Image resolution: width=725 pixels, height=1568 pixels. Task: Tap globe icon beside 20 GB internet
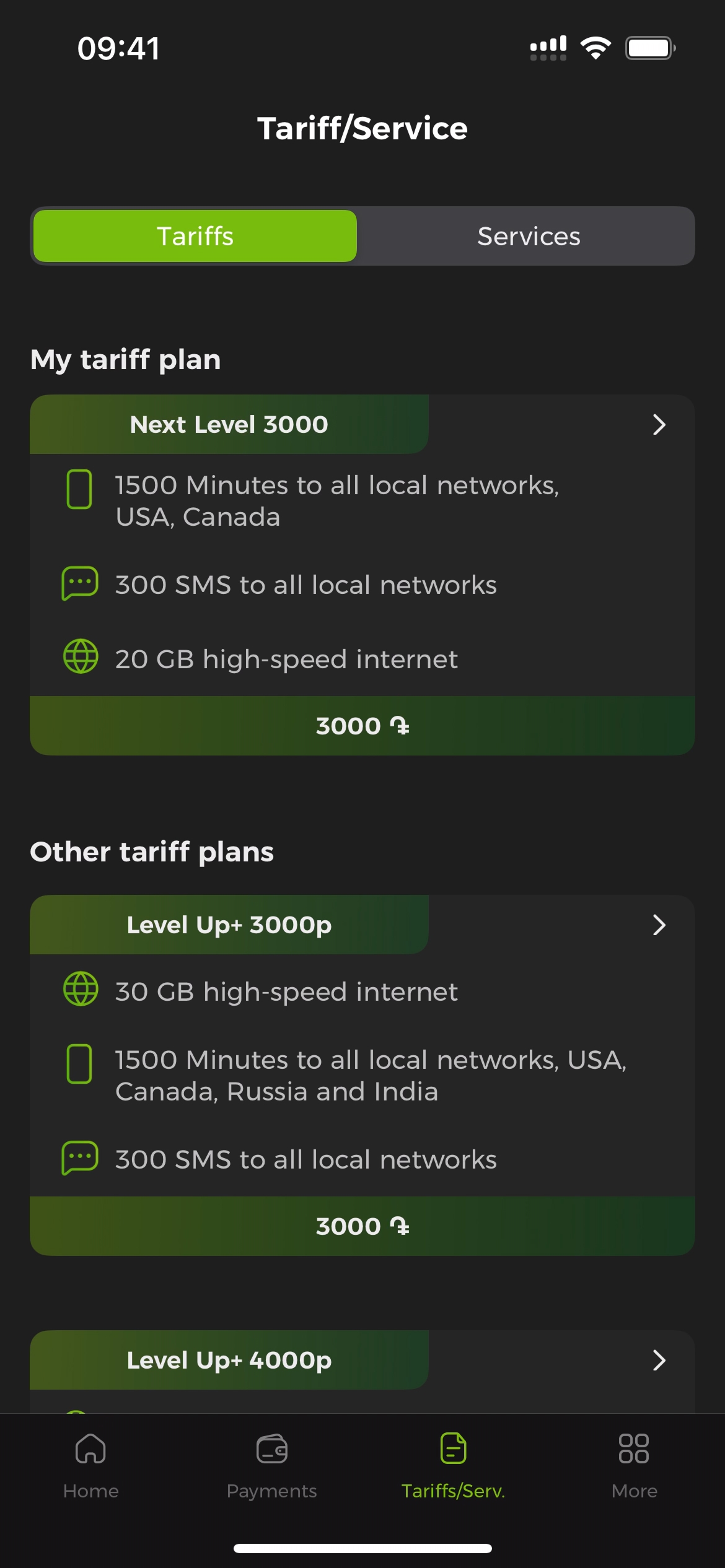tap(81, 656)
